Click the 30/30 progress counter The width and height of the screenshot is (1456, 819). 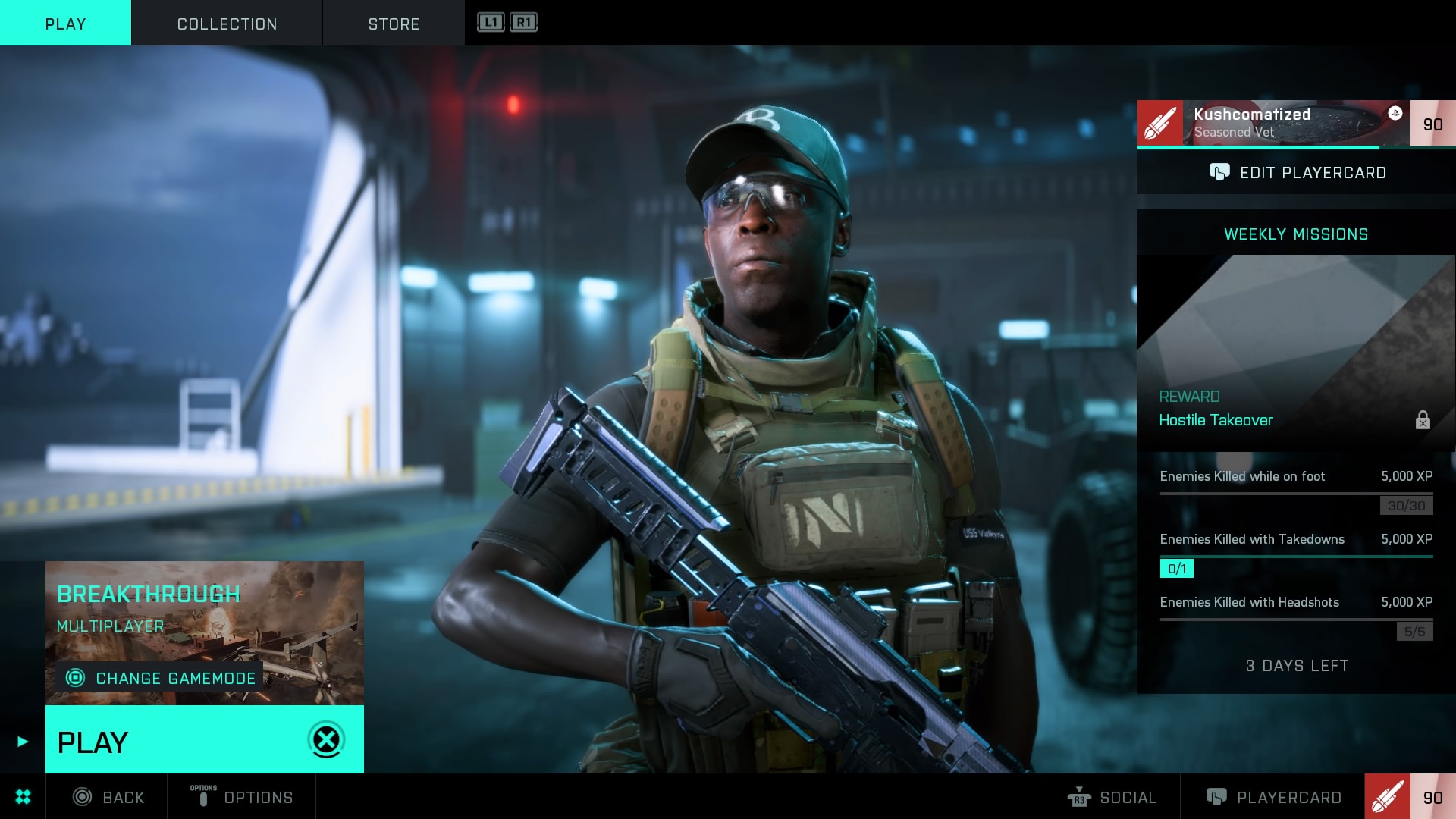coord(1406,505)
